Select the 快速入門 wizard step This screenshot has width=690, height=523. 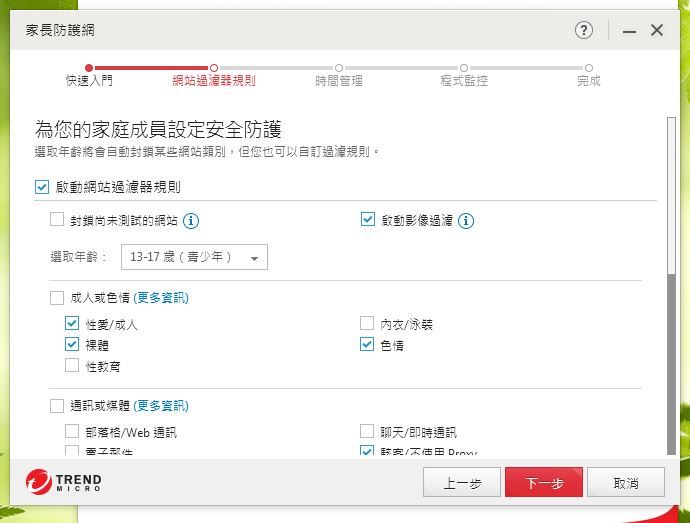(89, 79)
